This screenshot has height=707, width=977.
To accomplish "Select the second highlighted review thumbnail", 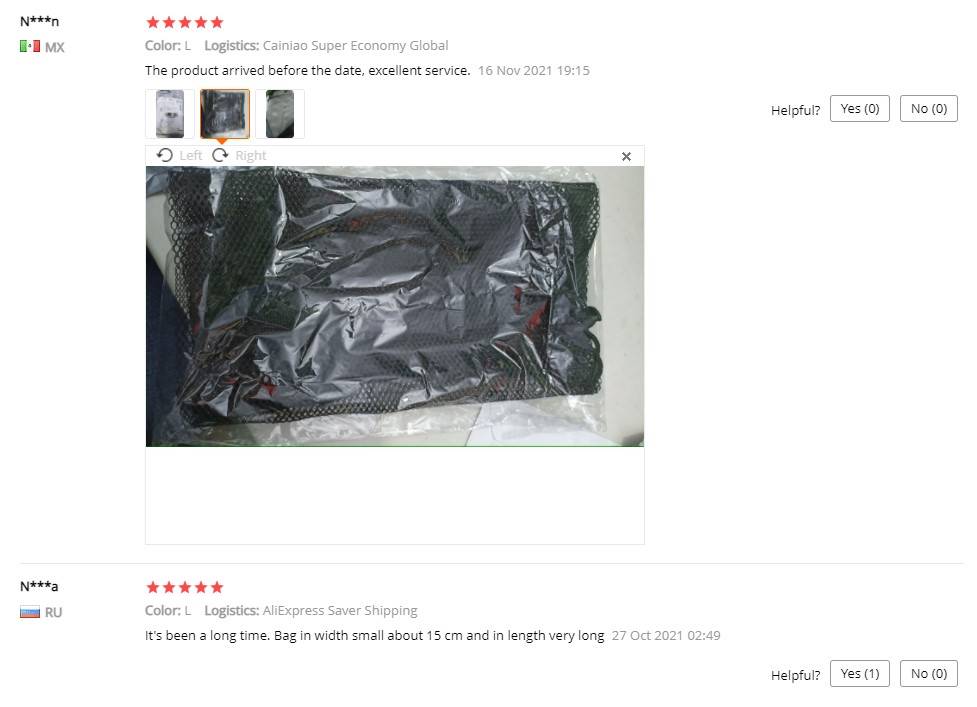I will [225, 114].
